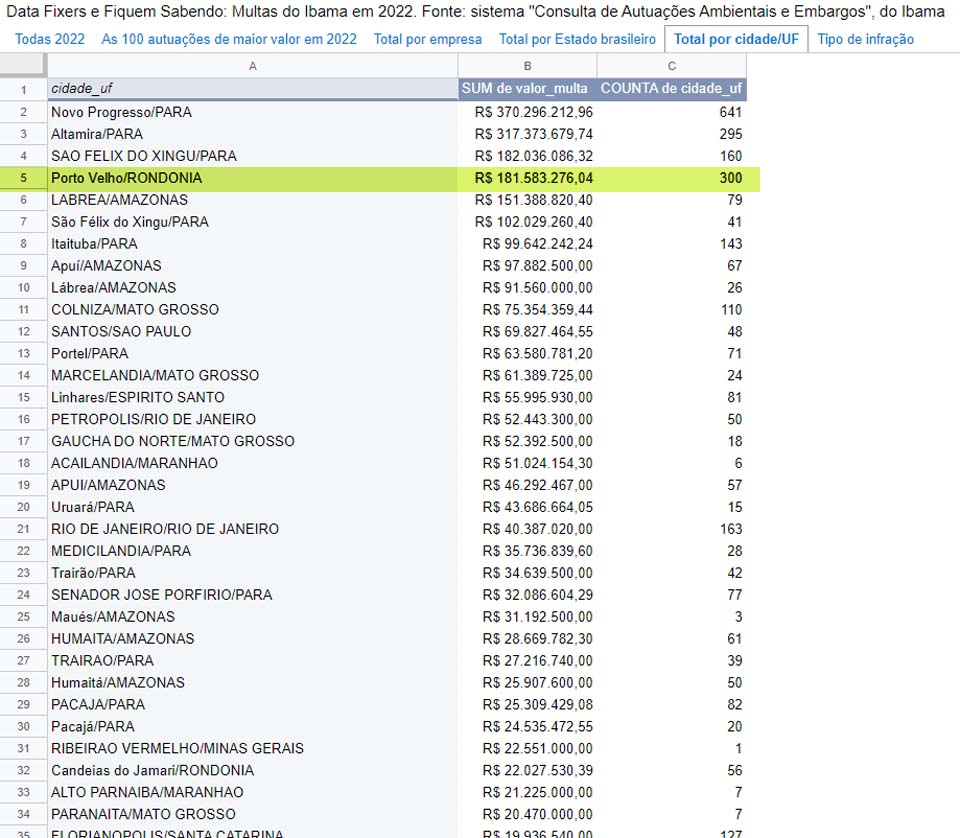This screenshot has width=960, height=838.
Task: Click the 'cidade_uf' header cell
Action: pos(252,89)
